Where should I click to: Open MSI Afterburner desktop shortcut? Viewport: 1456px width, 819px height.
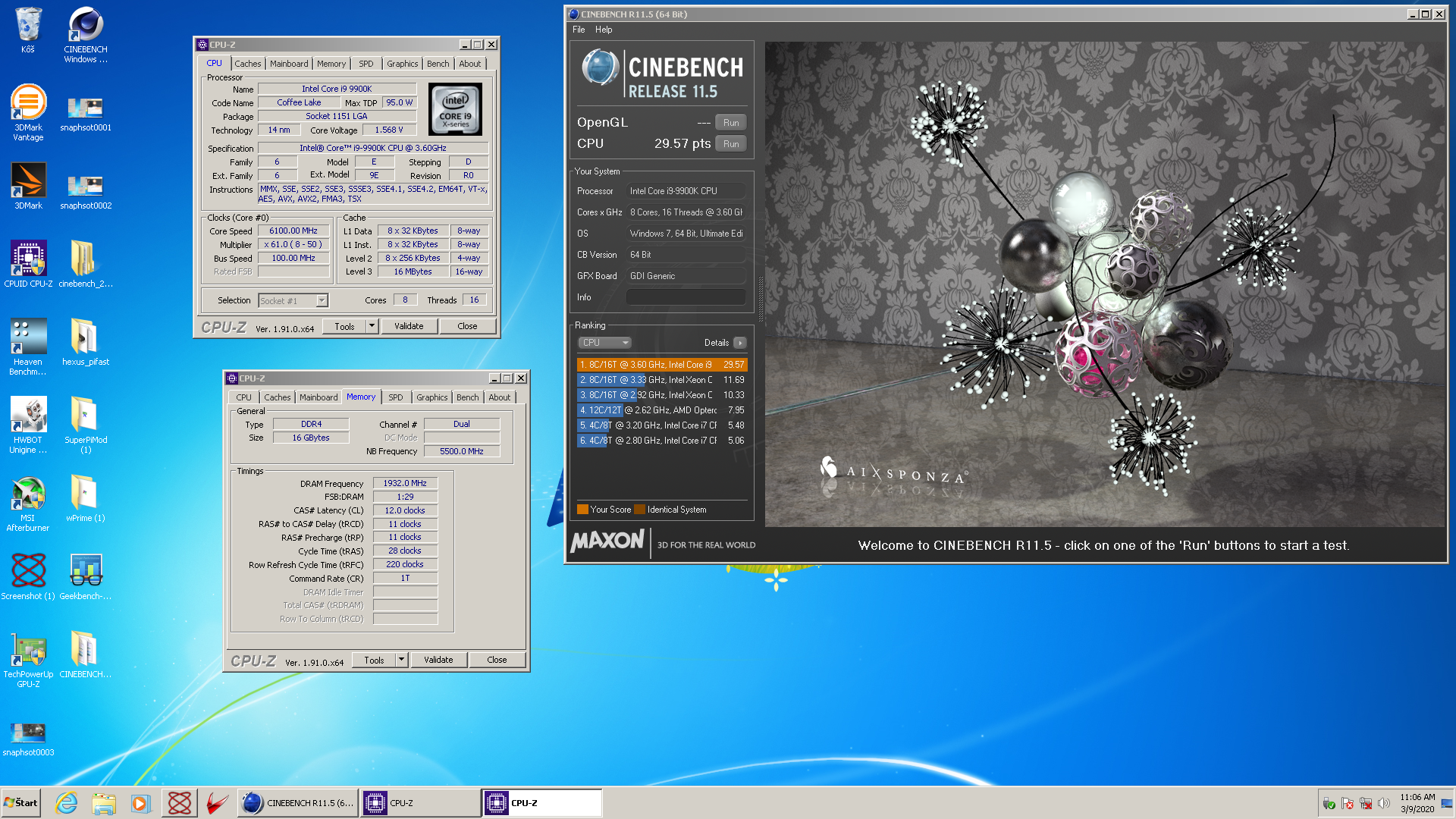28,504
